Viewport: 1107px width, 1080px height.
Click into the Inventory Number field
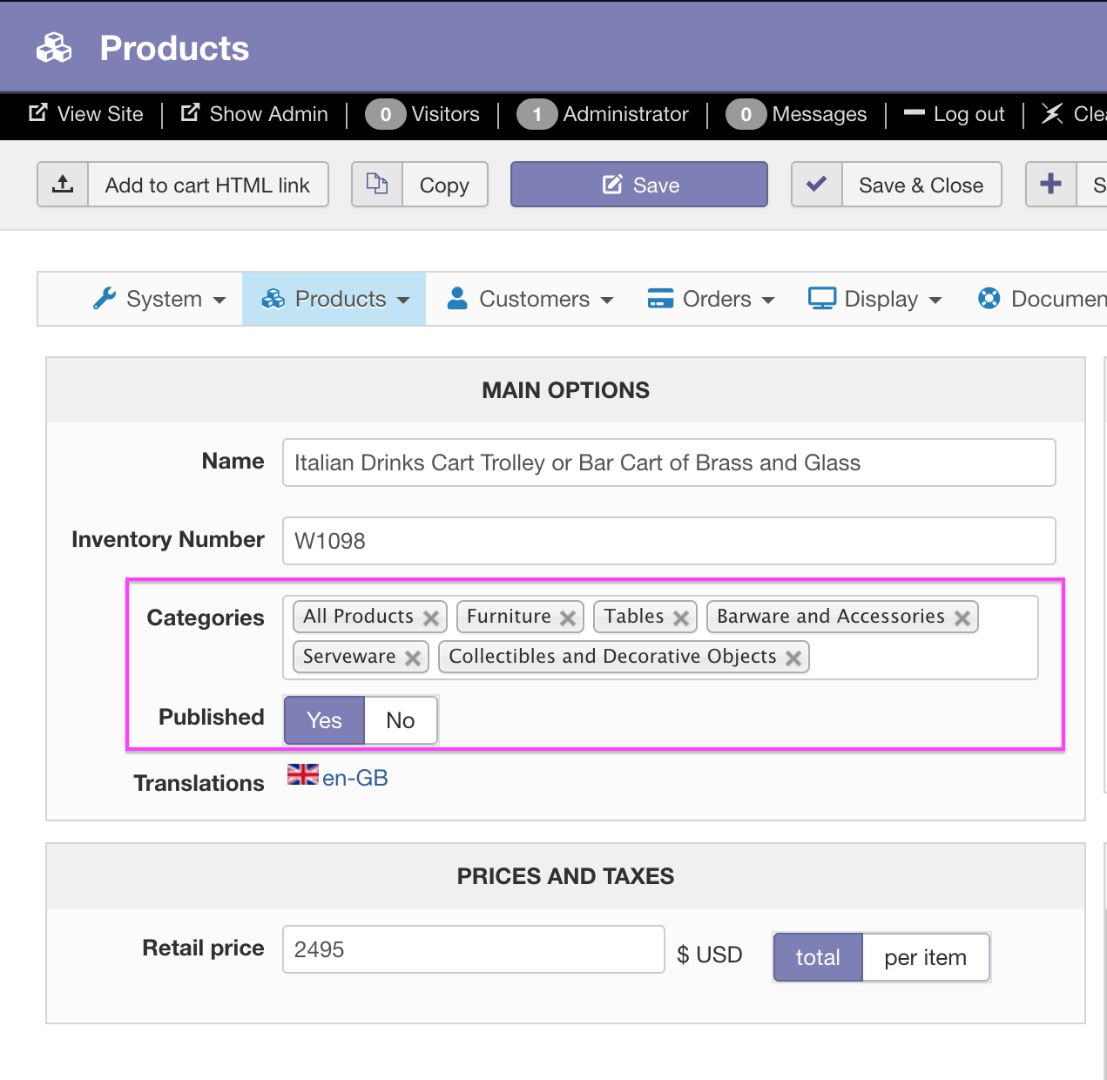tap(668, 541)
